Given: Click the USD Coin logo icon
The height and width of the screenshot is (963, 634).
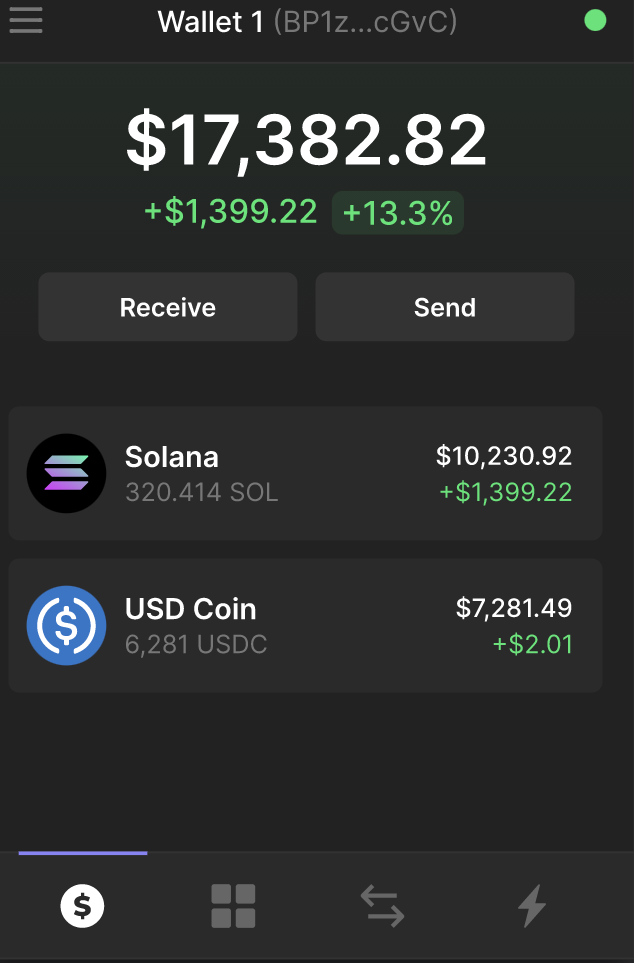Looking at the screenshot, I should (66, 625).
